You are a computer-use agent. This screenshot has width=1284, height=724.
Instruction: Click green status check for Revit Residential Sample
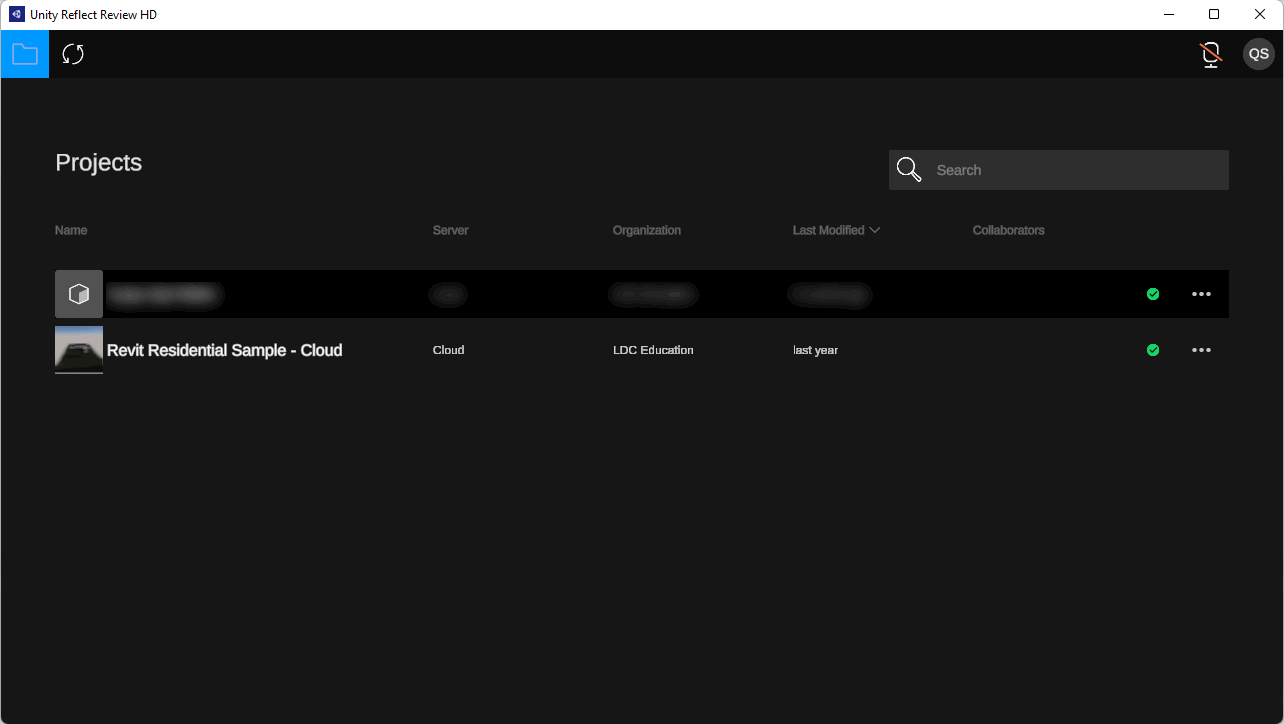[x=1153, y=350]
